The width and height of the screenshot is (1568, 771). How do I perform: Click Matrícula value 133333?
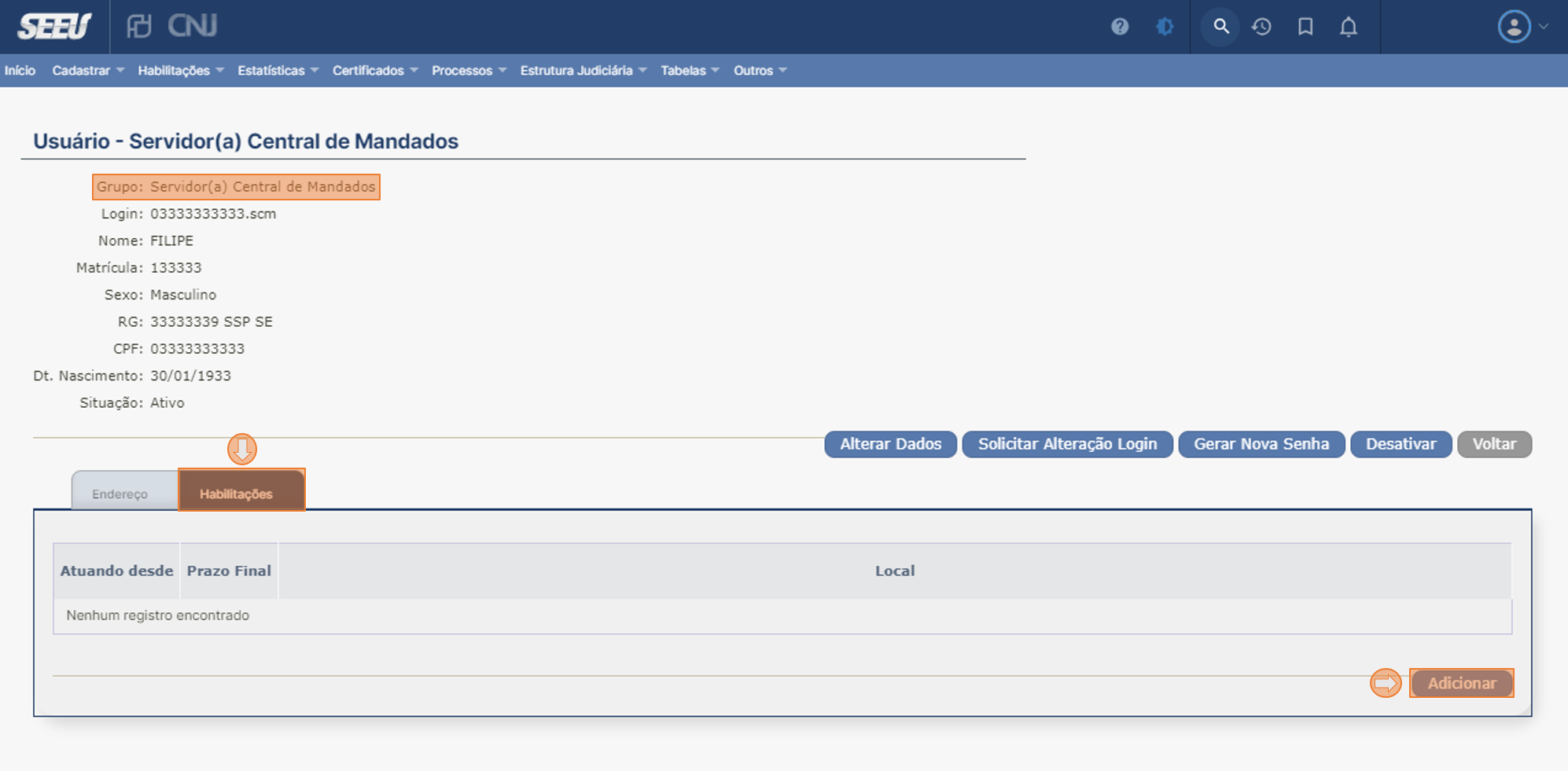[175, 268]
